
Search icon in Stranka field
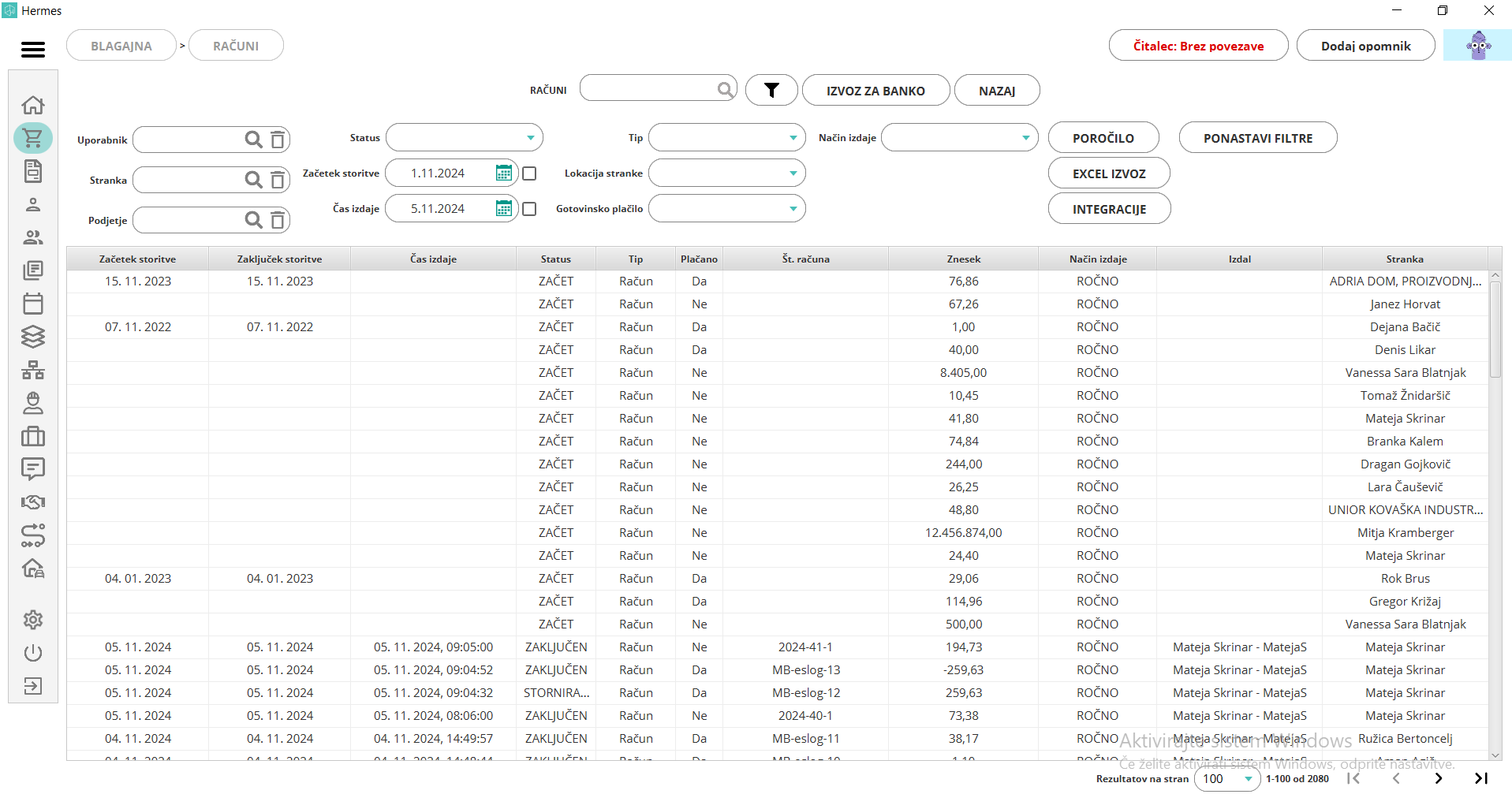point(253,180)
